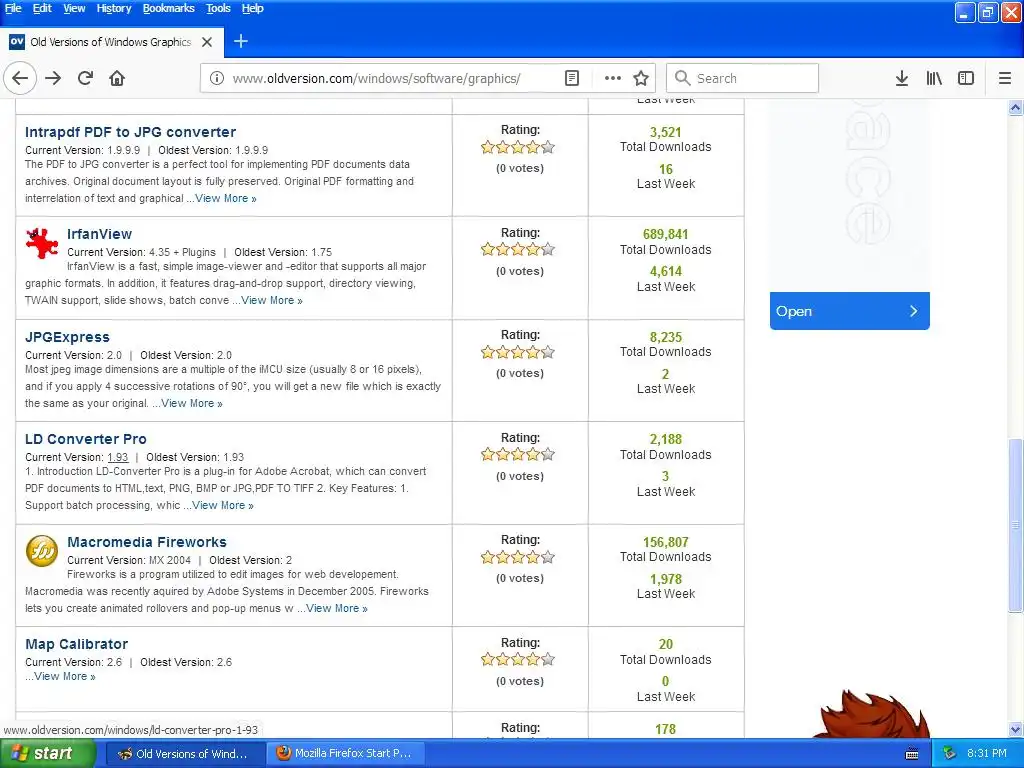Open the Firefox Home page icon
This screenshot has width=1024, height=768.
[x=117, y=78]
